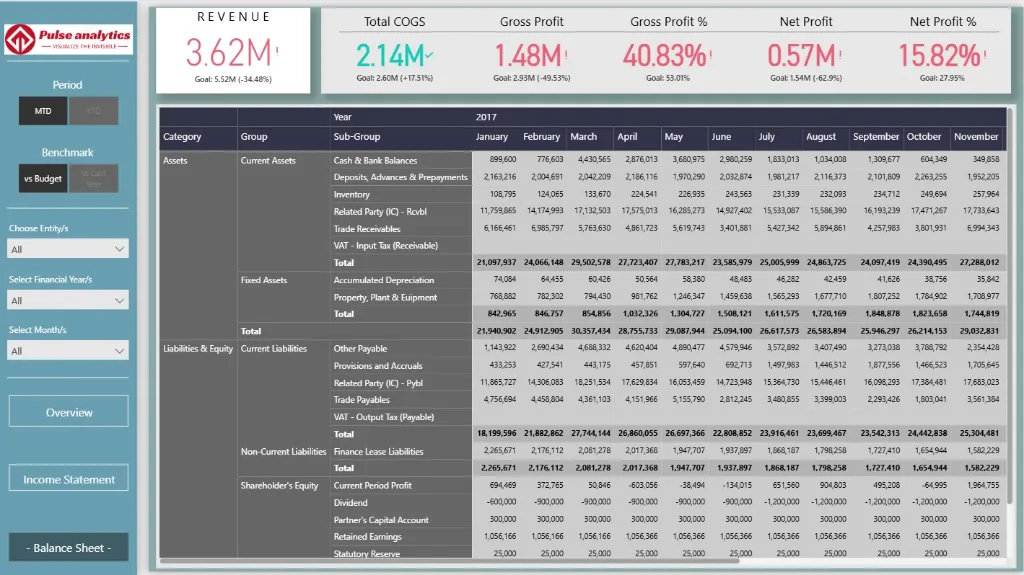Click the Sub-Group column header
This screenshot has height=575, width=1024.
[x=357, y=137]
